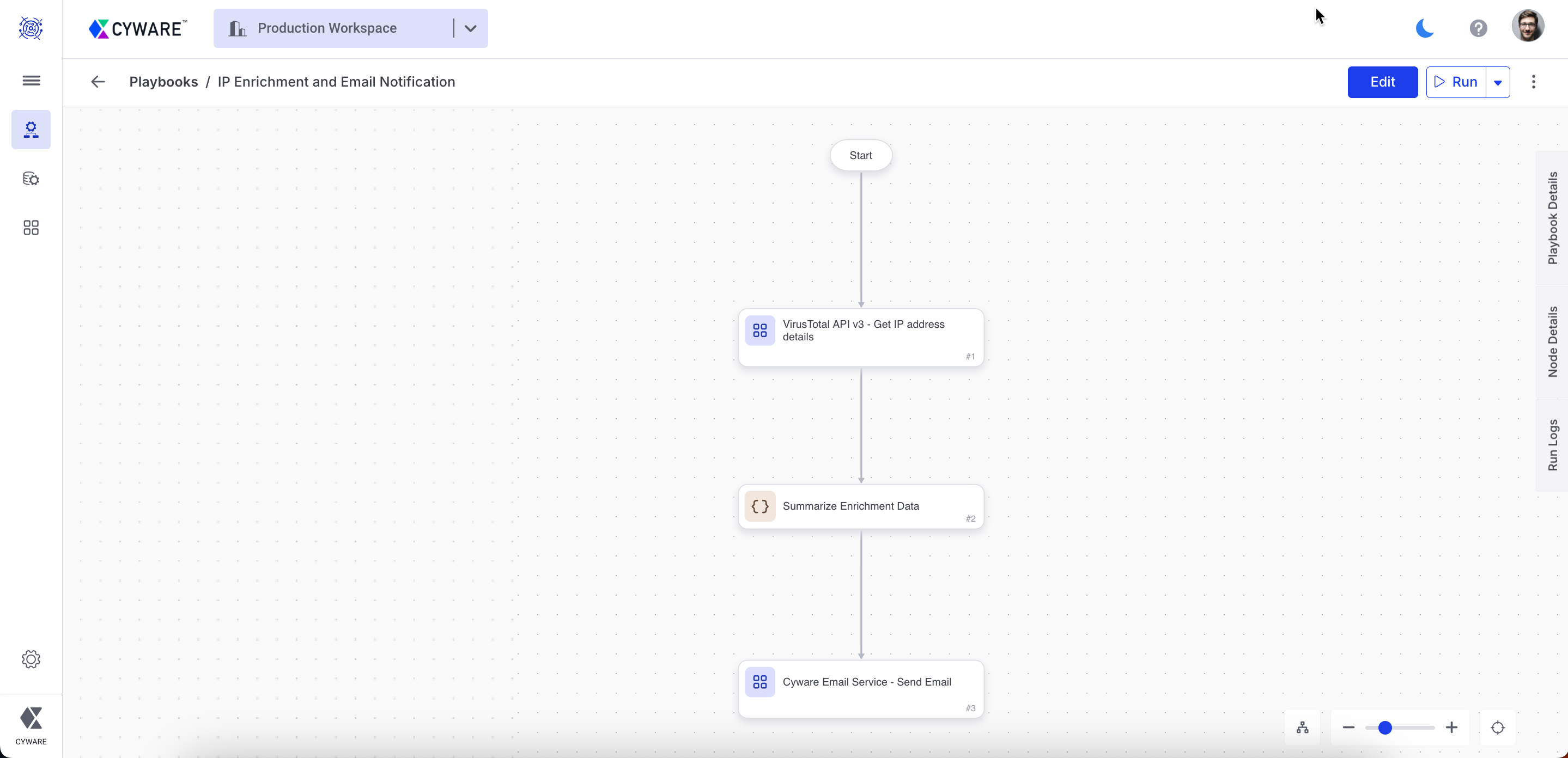Screen dimensions: 1568x758
Task: Click the fit-to-center crosshair icon
Action: pos(1497,728)
